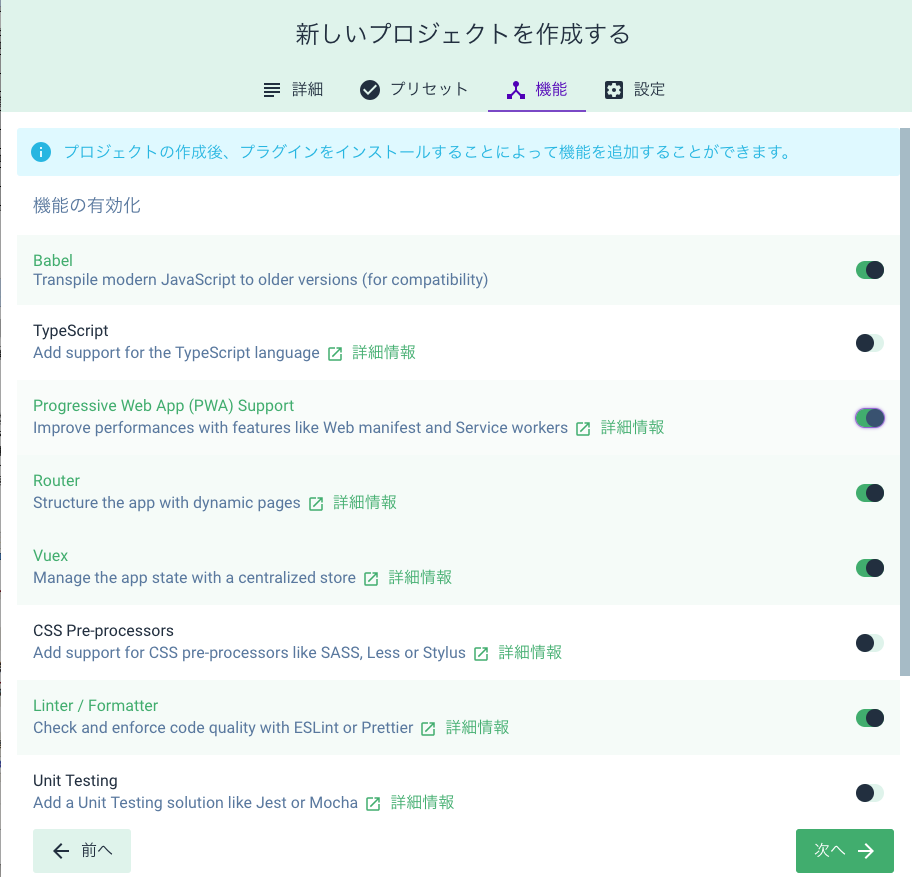Click the プリセット checkmark icon

(x=369, y=89)
